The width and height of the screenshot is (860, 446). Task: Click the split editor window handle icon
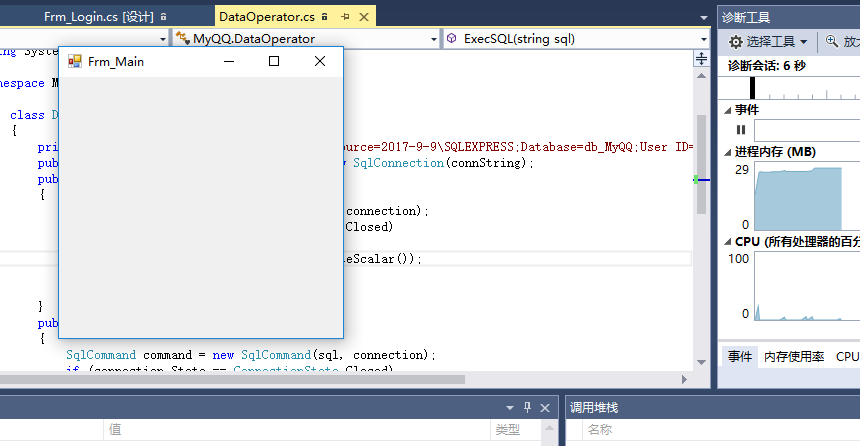click(x=701, y=59)
